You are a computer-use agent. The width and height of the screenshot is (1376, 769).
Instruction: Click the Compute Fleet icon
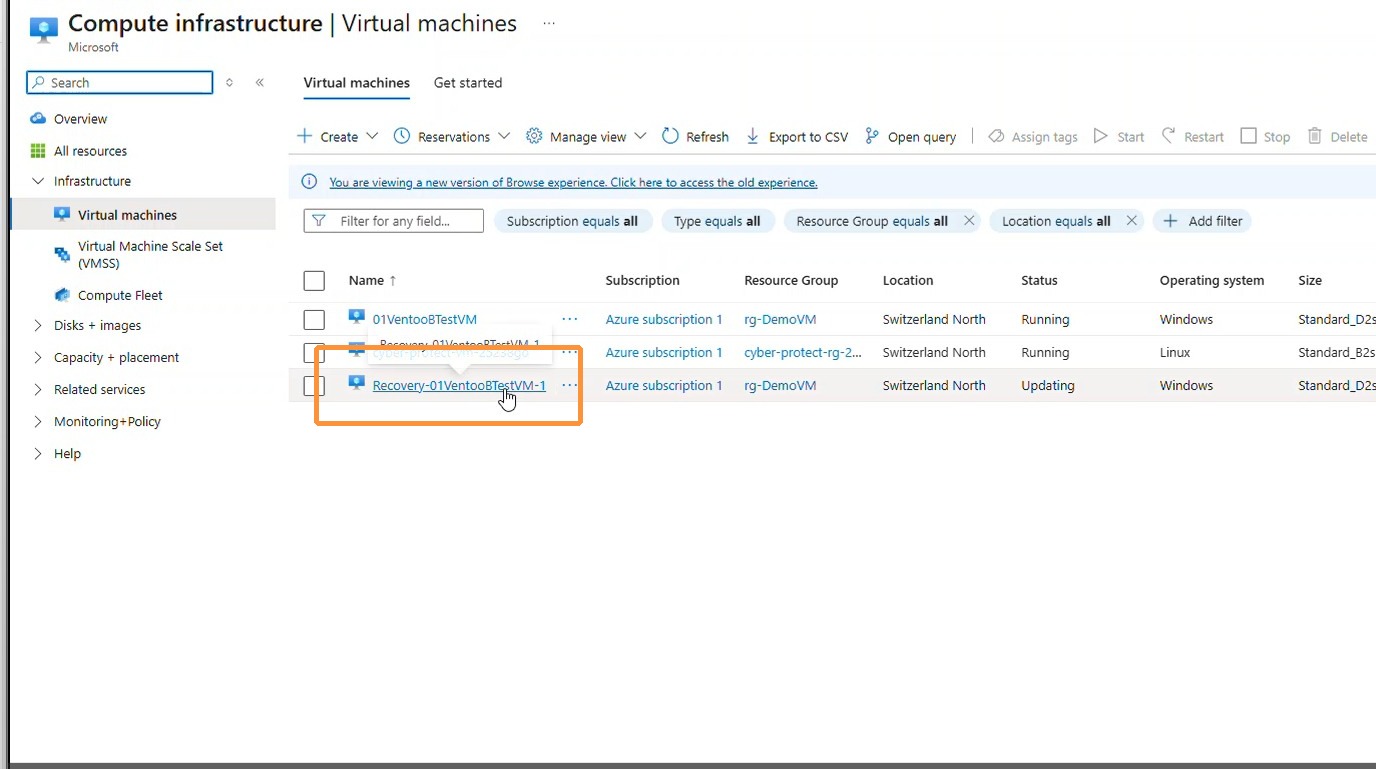62,295
